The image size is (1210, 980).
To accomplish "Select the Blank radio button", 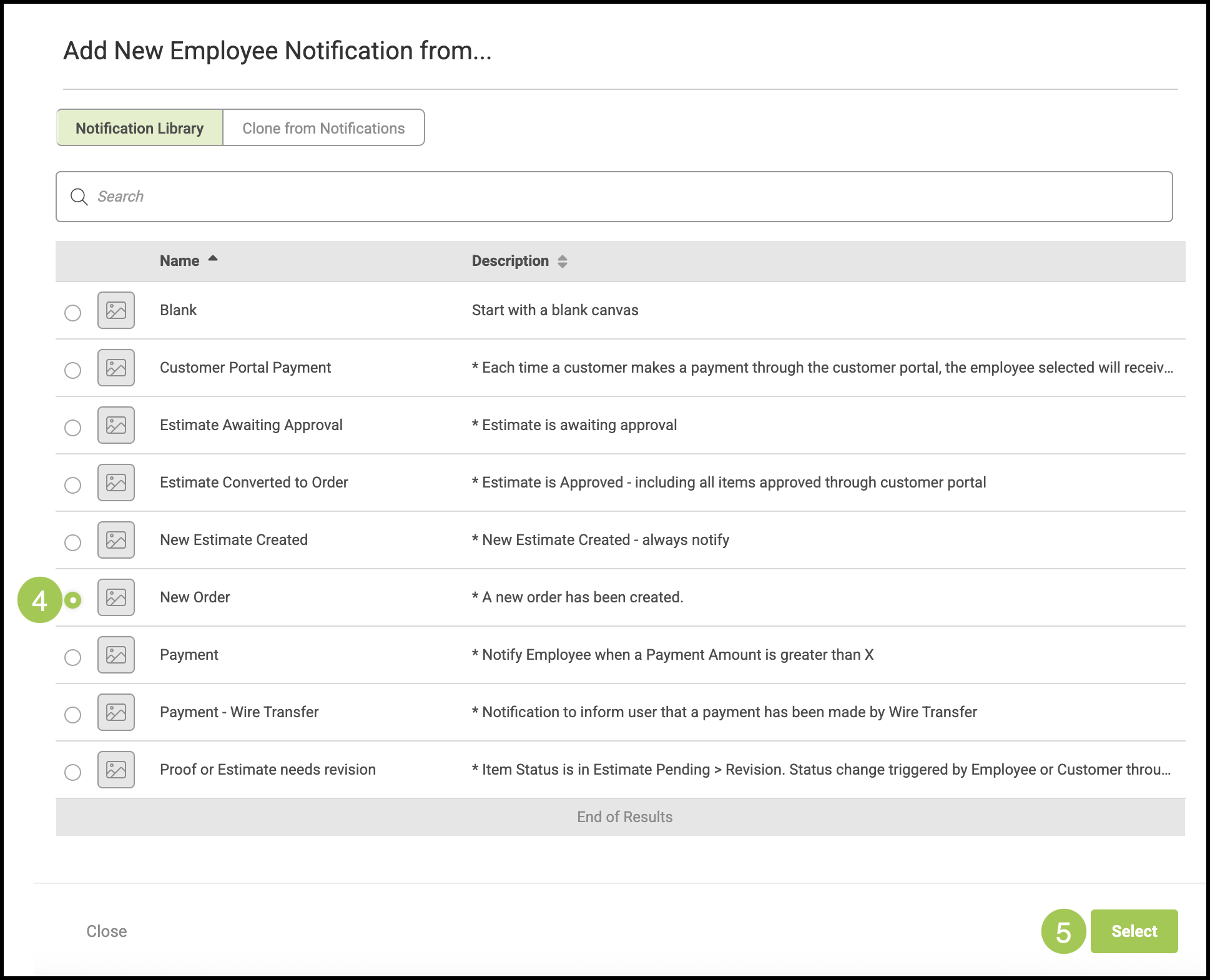I will [x=73, y=313].
